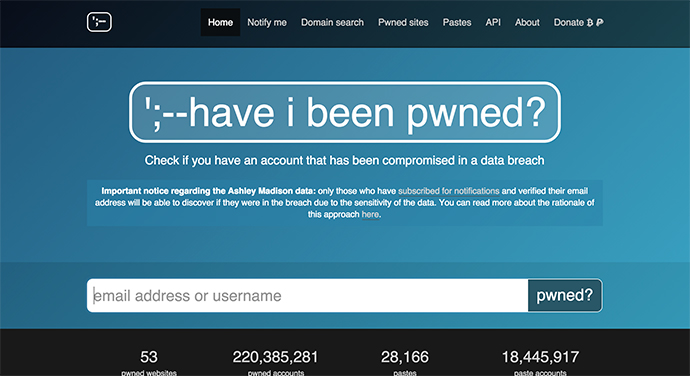Screen dimensions: 690x376
Task: Click the Bitcoin icon beside Donate
Action: 590,22
